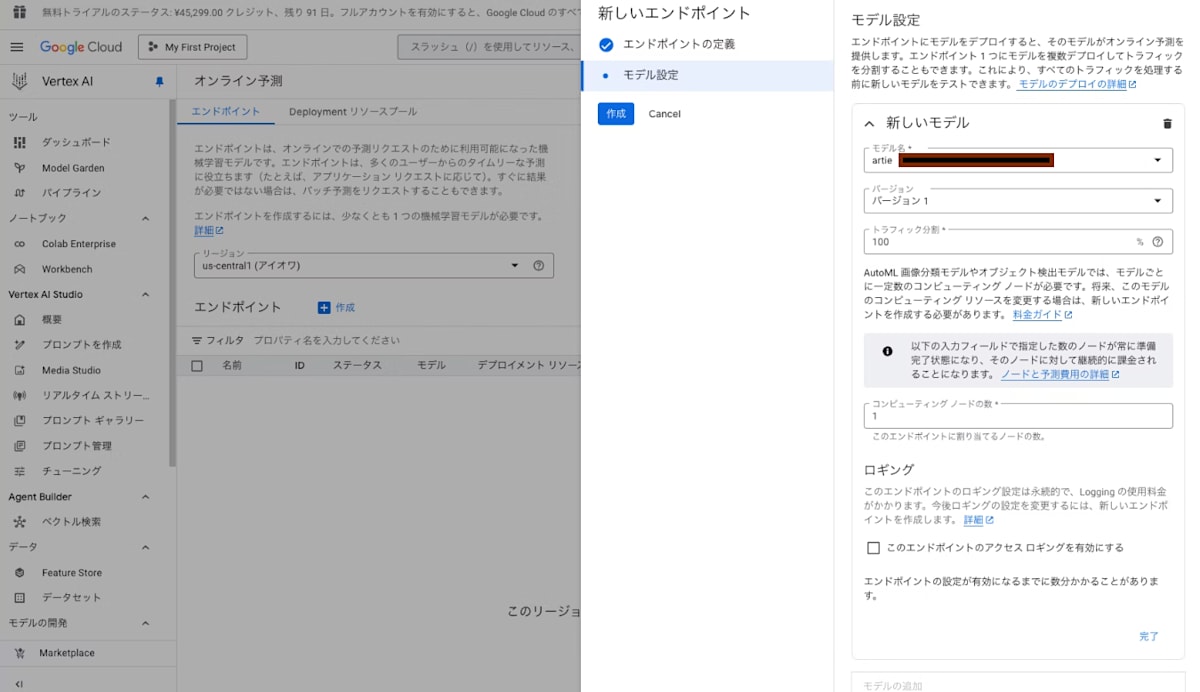Open ベクトル検索 in sidebar
The width and height of the screenshot is (1200, 692).
pyautogui.click(x=71, y=522)
